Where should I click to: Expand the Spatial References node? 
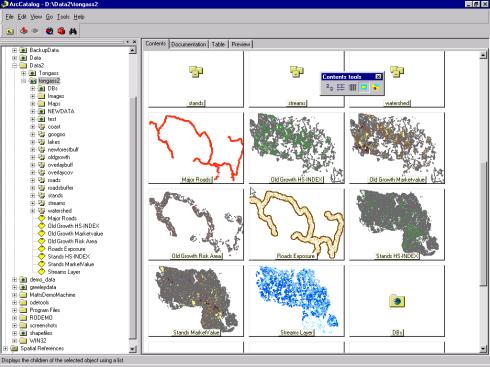click(5, 349)
